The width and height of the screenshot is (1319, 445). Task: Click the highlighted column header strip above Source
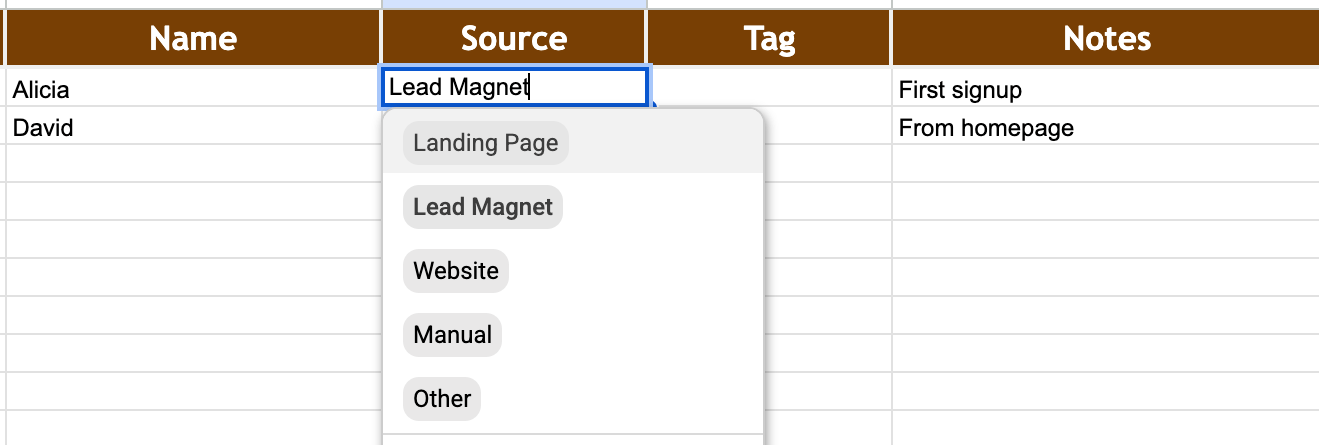click(514, 5)
